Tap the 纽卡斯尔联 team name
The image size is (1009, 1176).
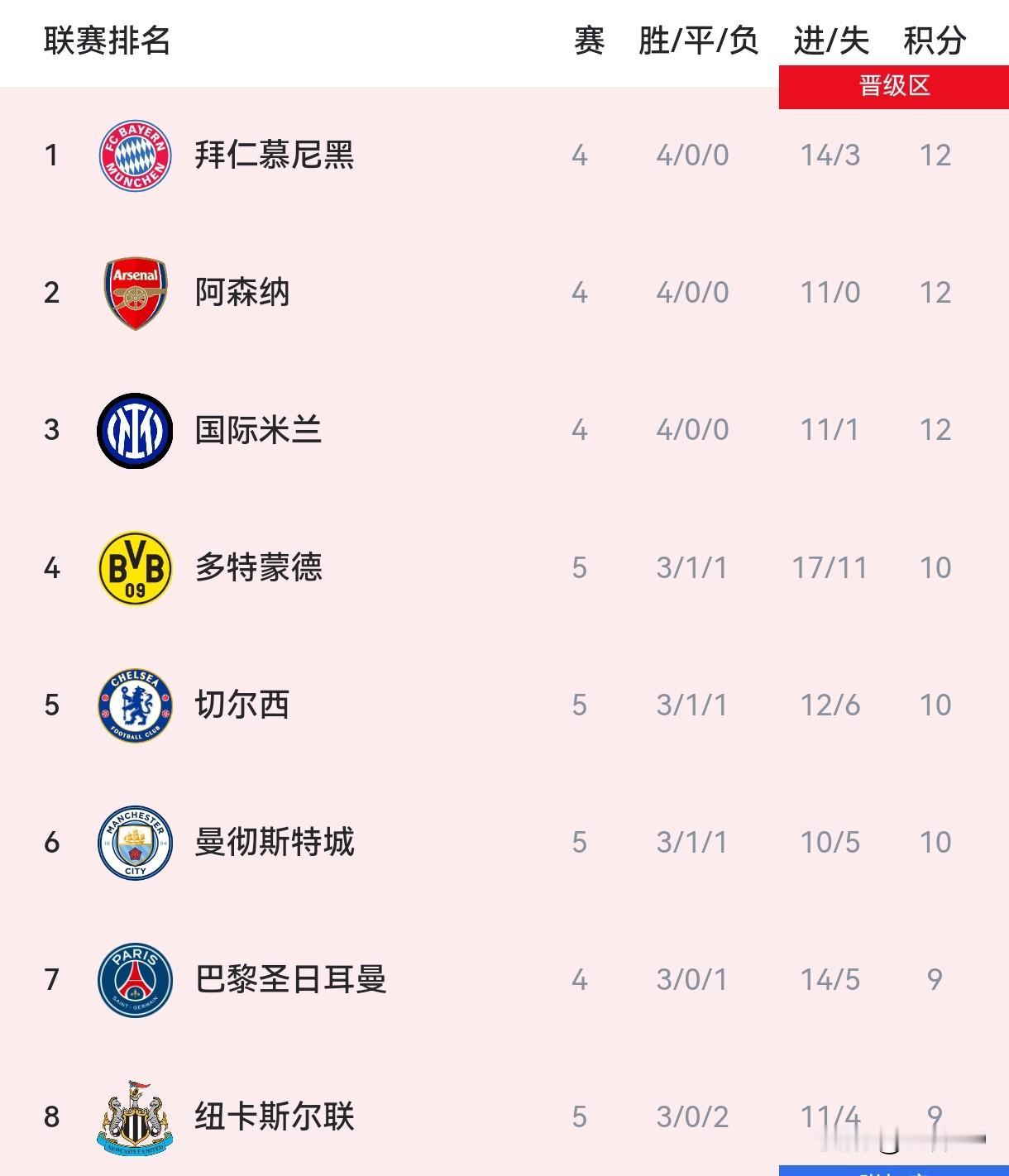click(x=274, y=1116)
